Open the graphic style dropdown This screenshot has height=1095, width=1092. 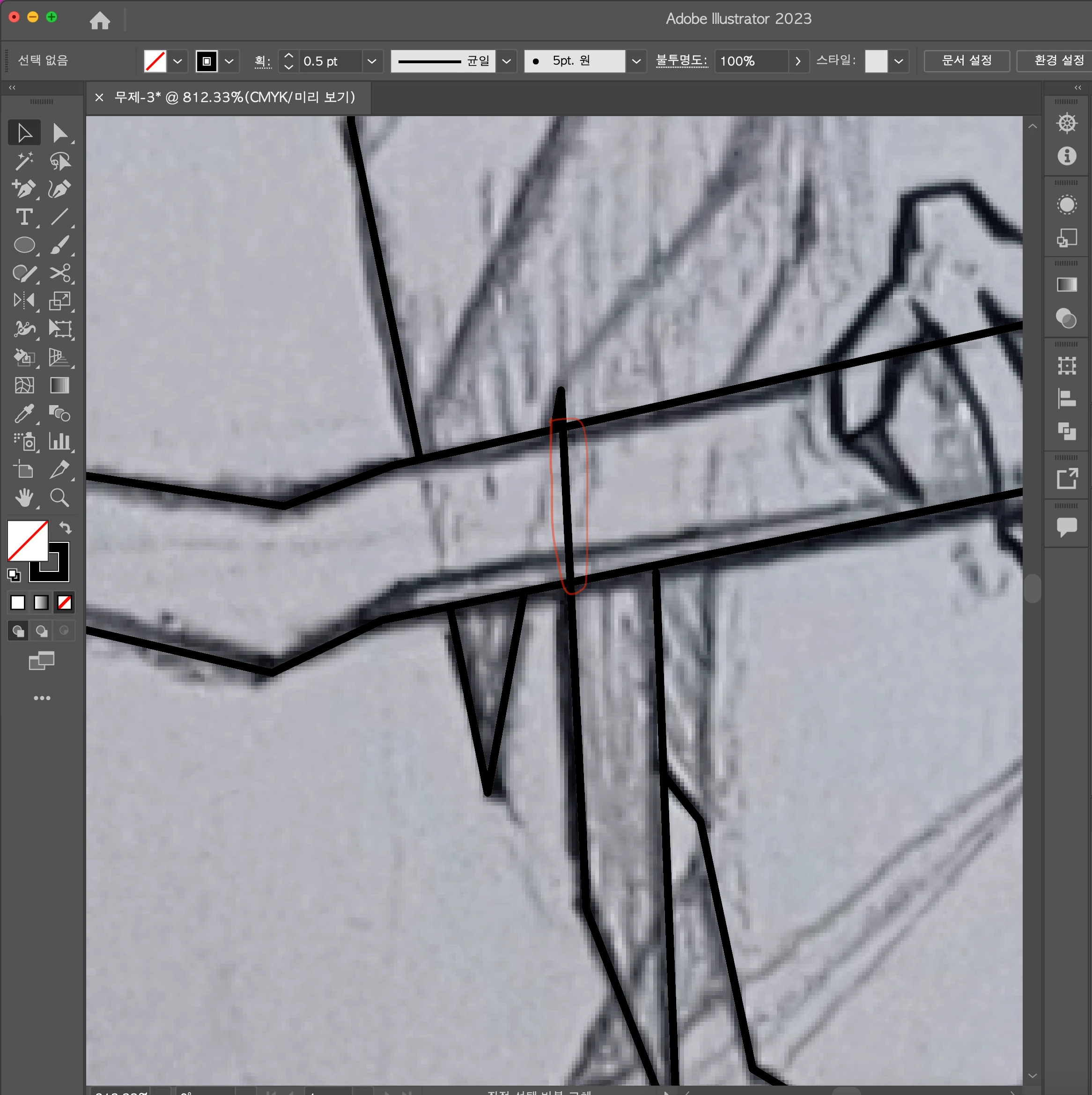pos(898,61)
